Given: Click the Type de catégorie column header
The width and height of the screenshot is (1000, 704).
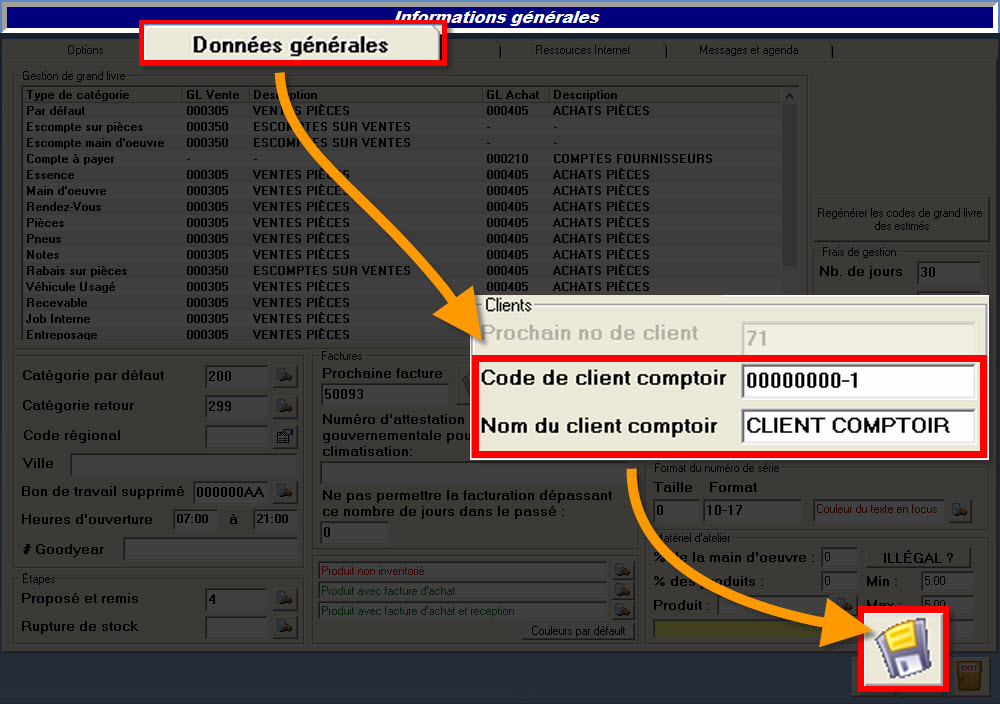Looking at the screenshot, I should [103, 95].
